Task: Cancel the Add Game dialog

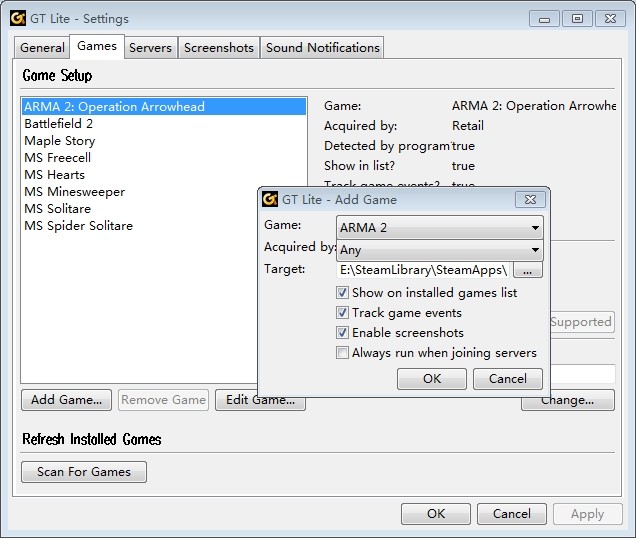Action: click(x=507, y=379)
